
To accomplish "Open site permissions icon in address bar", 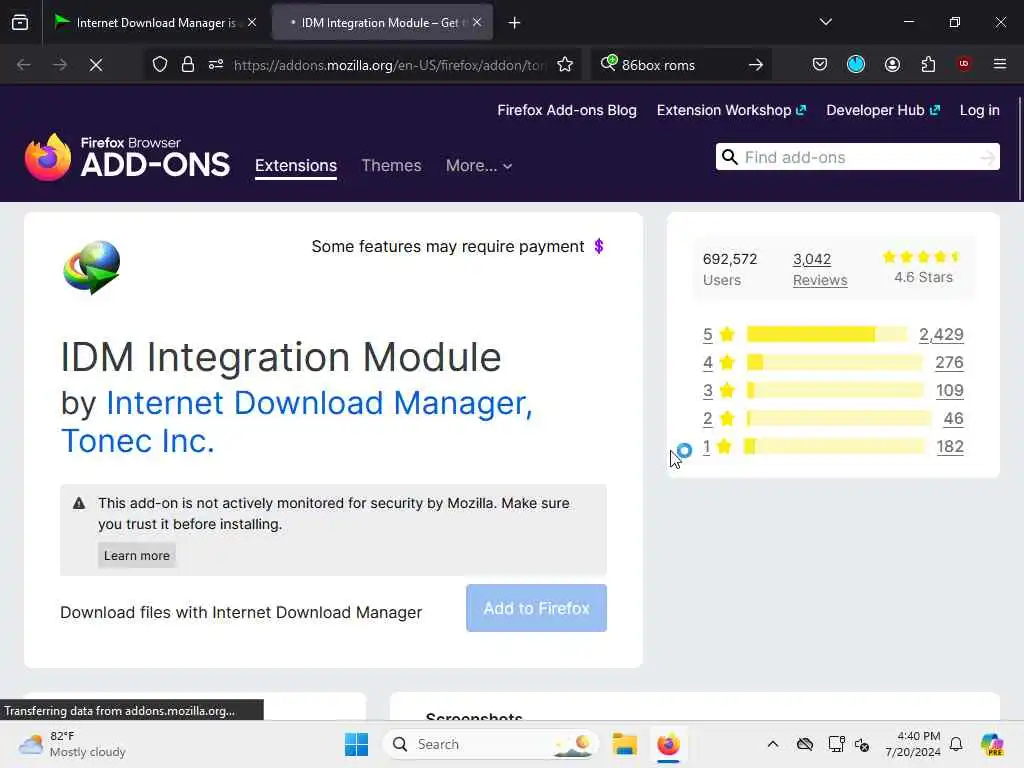I will tap(216, 65).
